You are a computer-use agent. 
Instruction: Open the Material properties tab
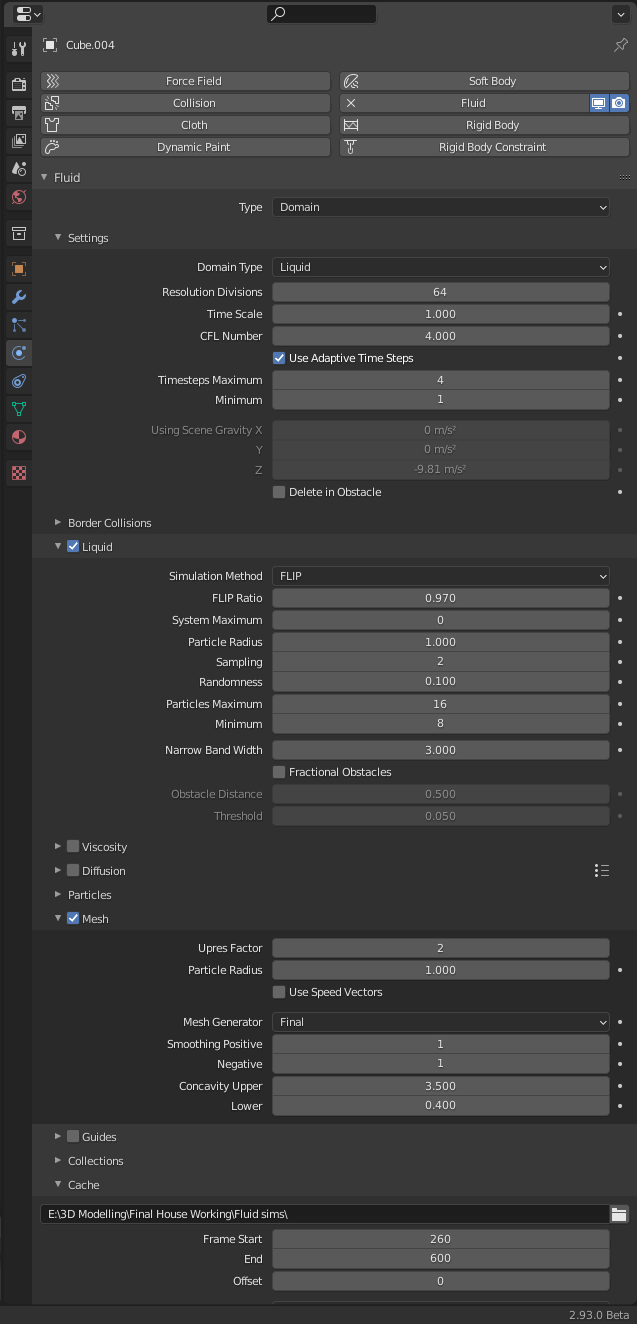(x=18, y=437)
